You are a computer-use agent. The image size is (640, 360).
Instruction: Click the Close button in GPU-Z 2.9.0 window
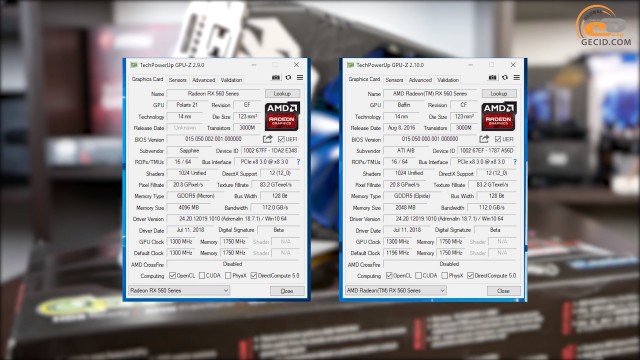tap(287, 291)
